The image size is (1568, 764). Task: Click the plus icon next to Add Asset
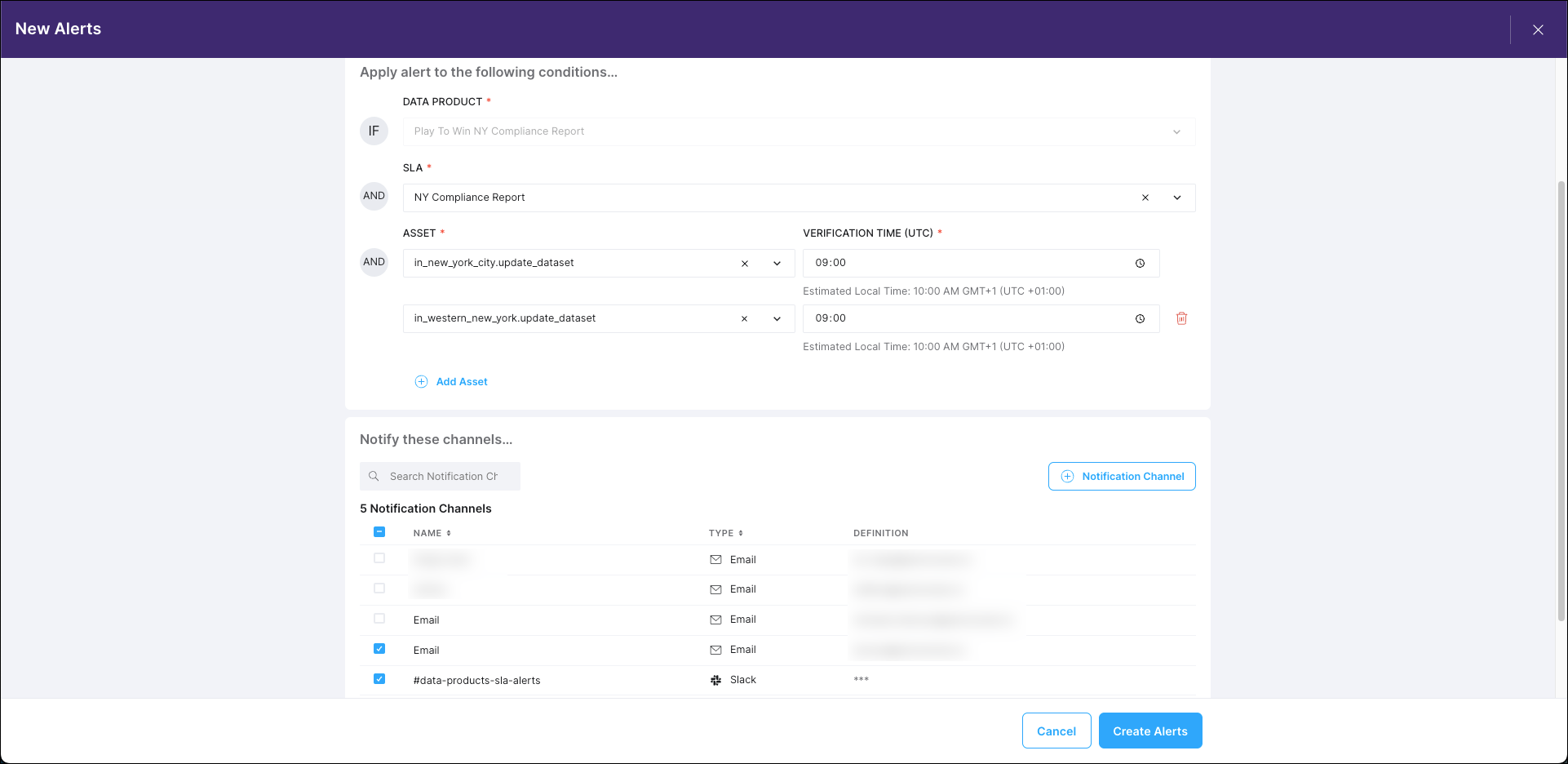[421, 381]
